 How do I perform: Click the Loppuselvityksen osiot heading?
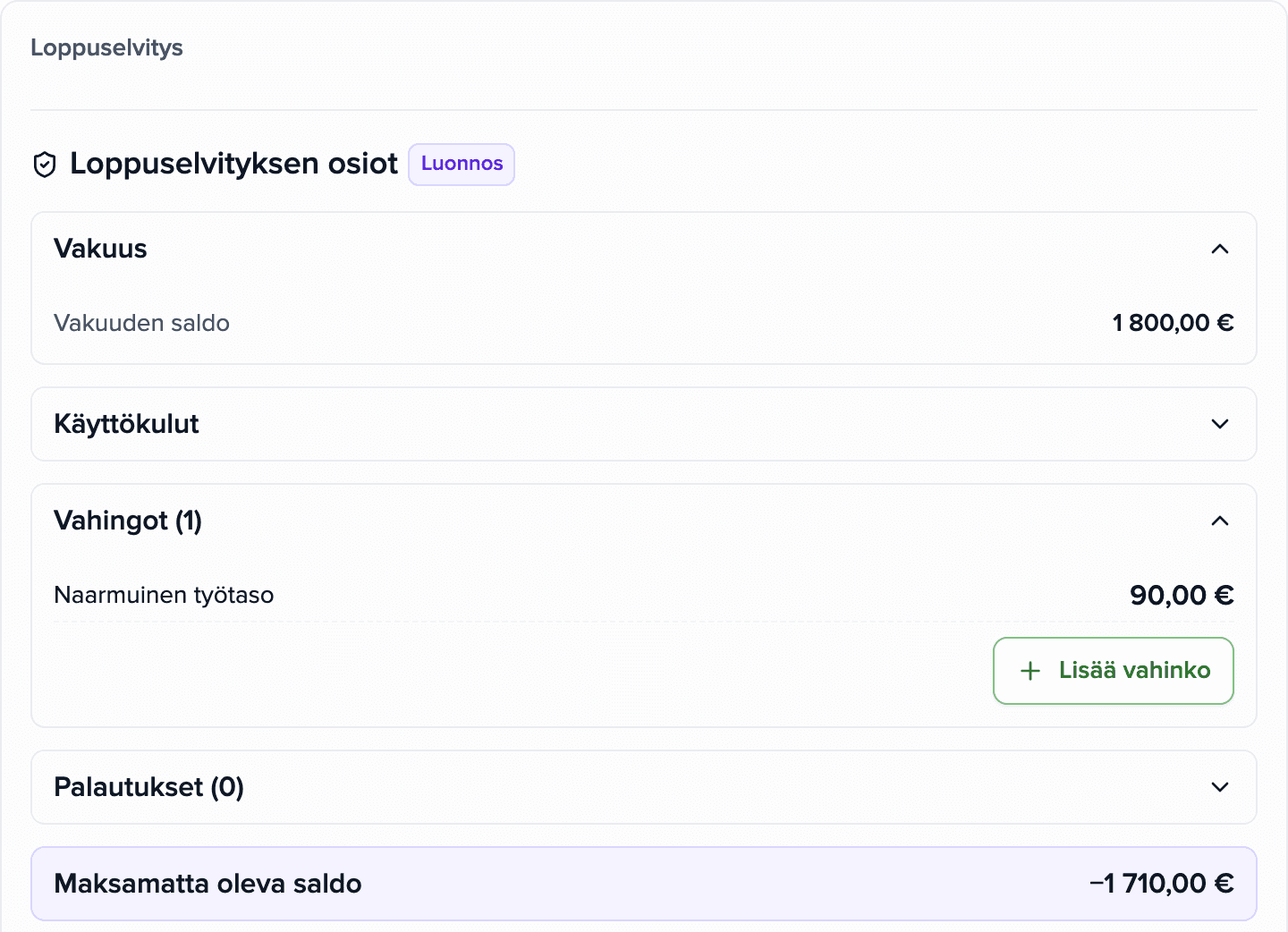[233, 164]
